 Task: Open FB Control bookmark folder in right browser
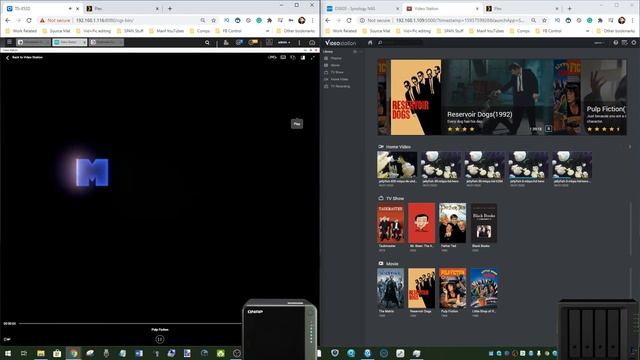pyautogui.click(x=548, y=31)
